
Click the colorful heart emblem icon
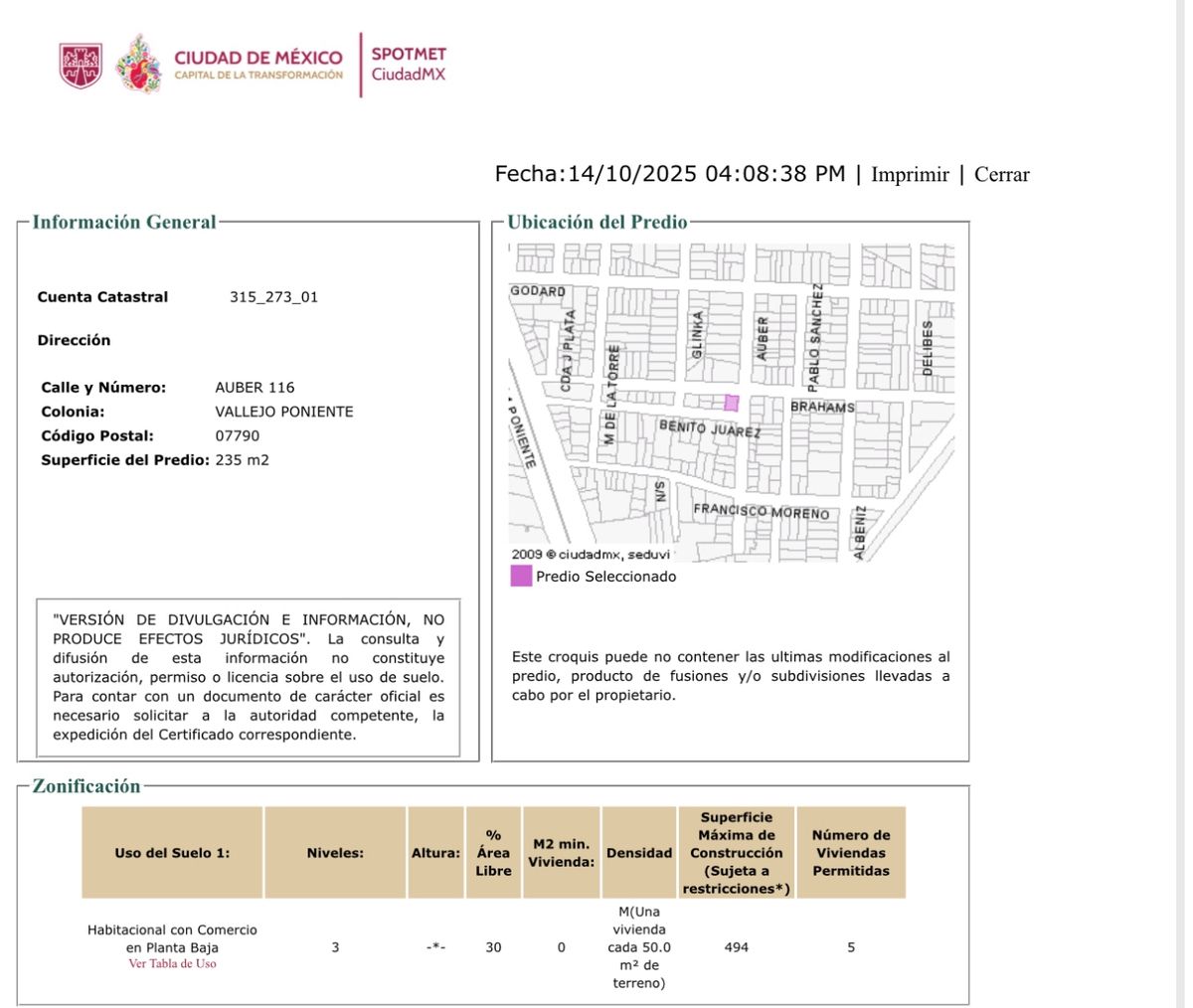pyautogui.click(x=138, y=66)
